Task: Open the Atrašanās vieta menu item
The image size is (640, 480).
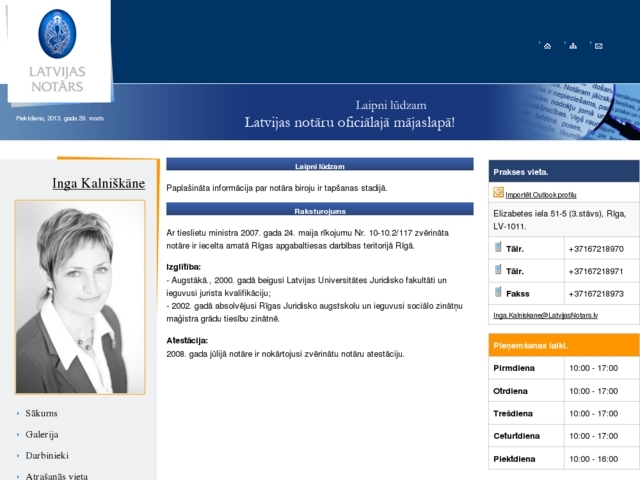Action: click(x=56, y=476)
